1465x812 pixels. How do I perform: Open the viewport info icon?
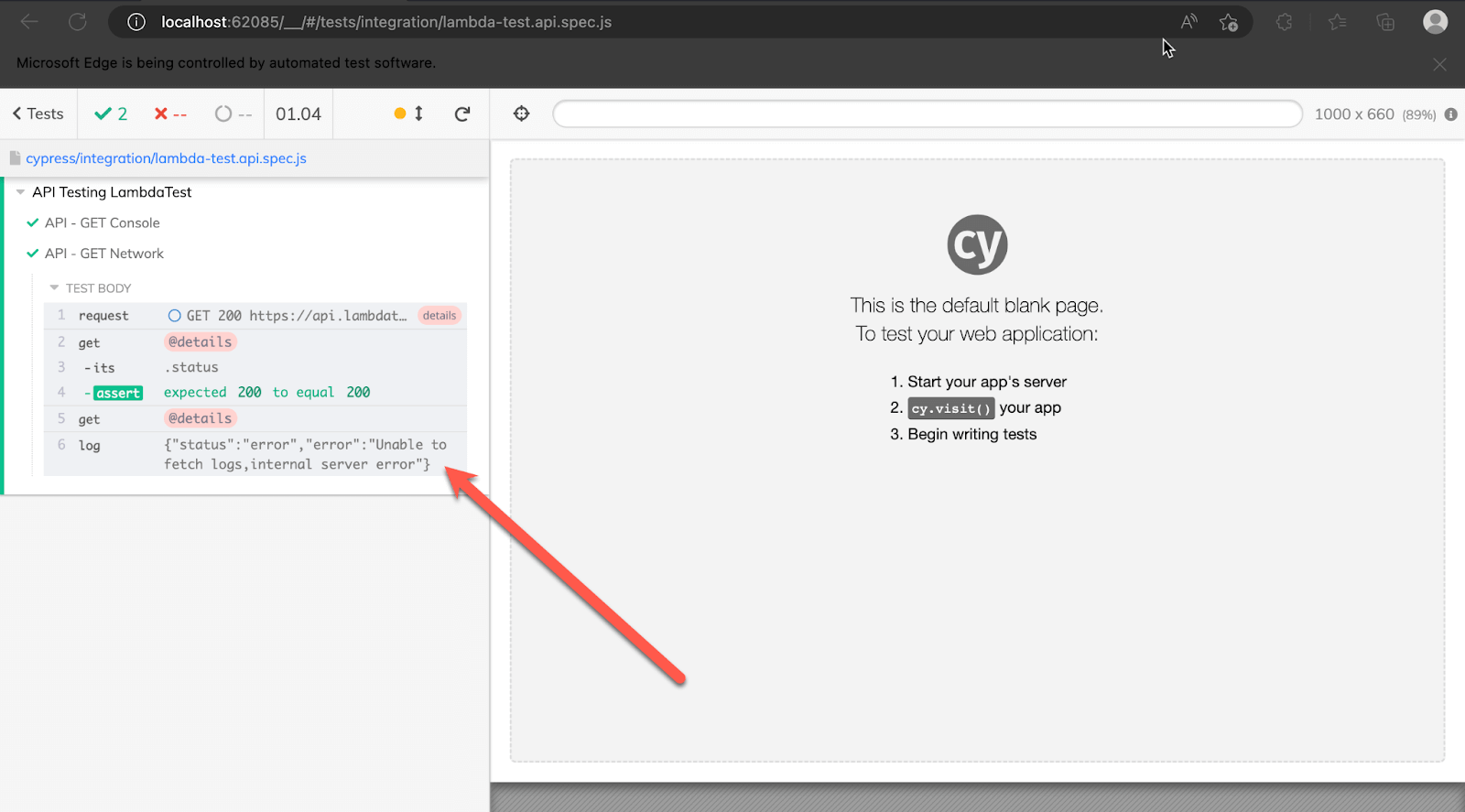(1451, 114)
